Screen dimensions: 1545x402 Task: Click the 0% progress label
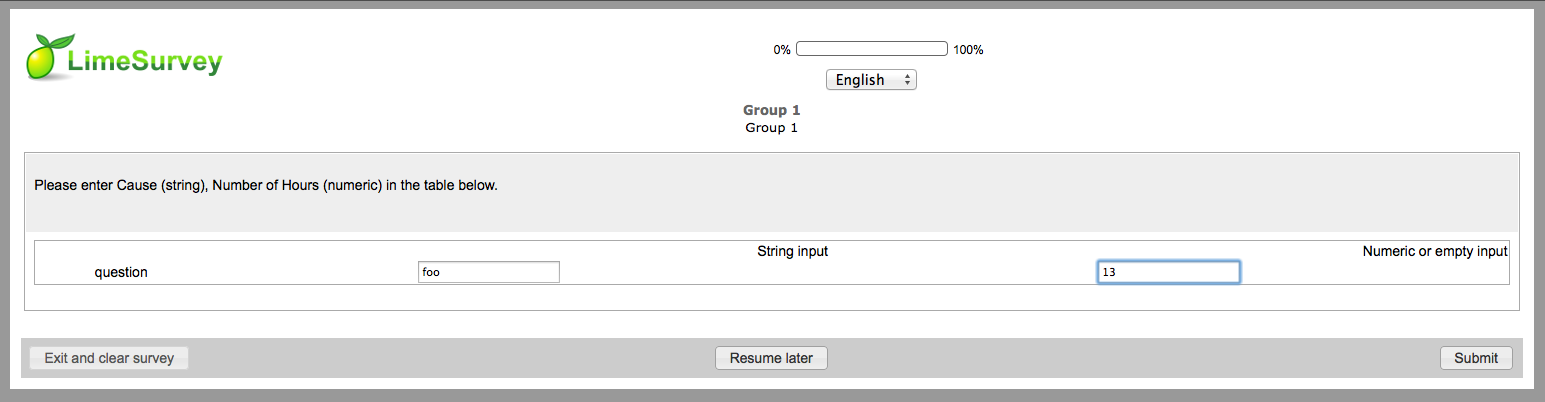point(782,50)
